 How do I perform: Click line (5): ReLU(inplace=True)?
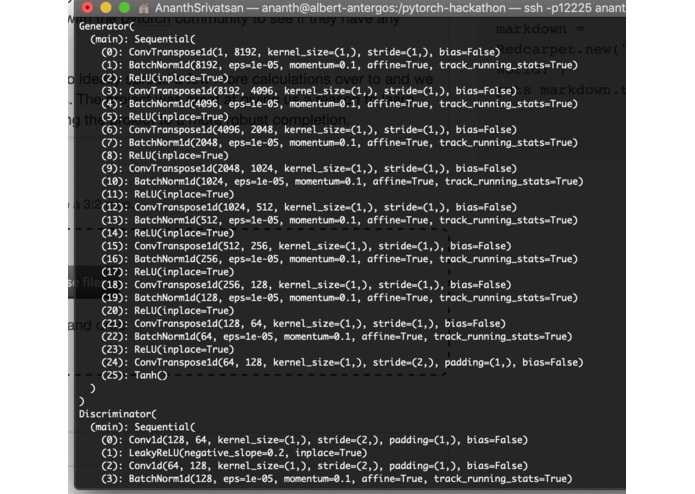165,117
